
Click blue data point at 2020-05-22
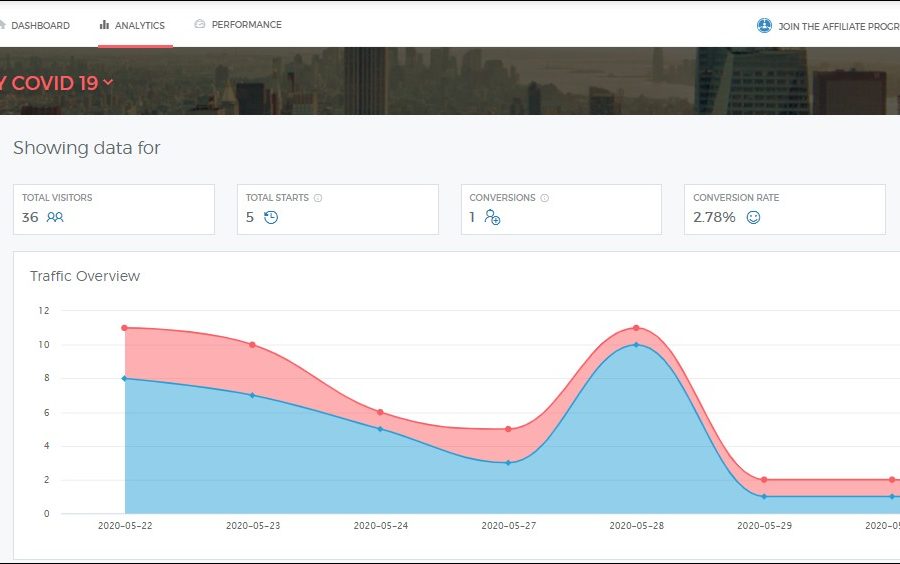point(124,378)
